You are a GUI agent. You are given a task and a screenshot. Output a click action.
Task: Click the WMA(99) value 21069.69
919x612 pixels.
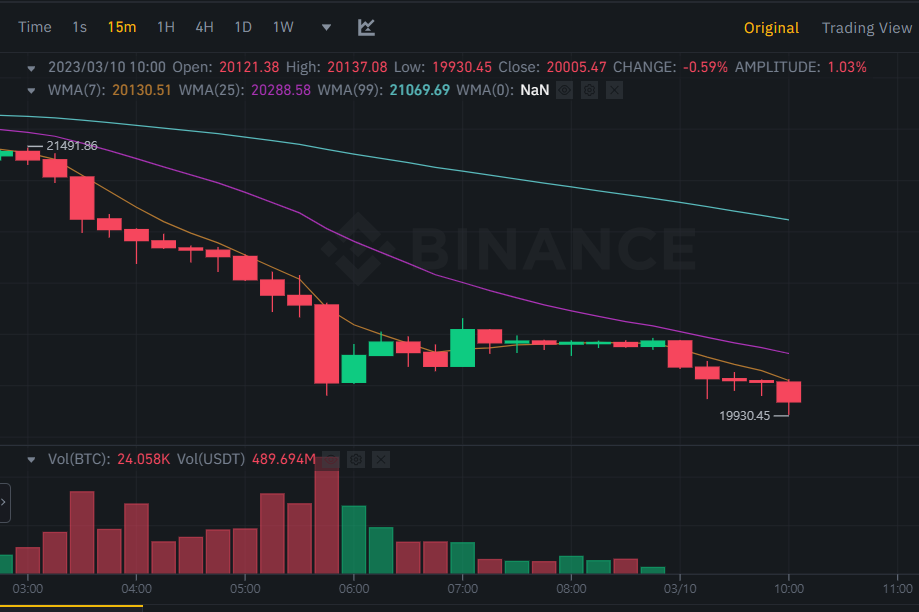pos(420,90)
